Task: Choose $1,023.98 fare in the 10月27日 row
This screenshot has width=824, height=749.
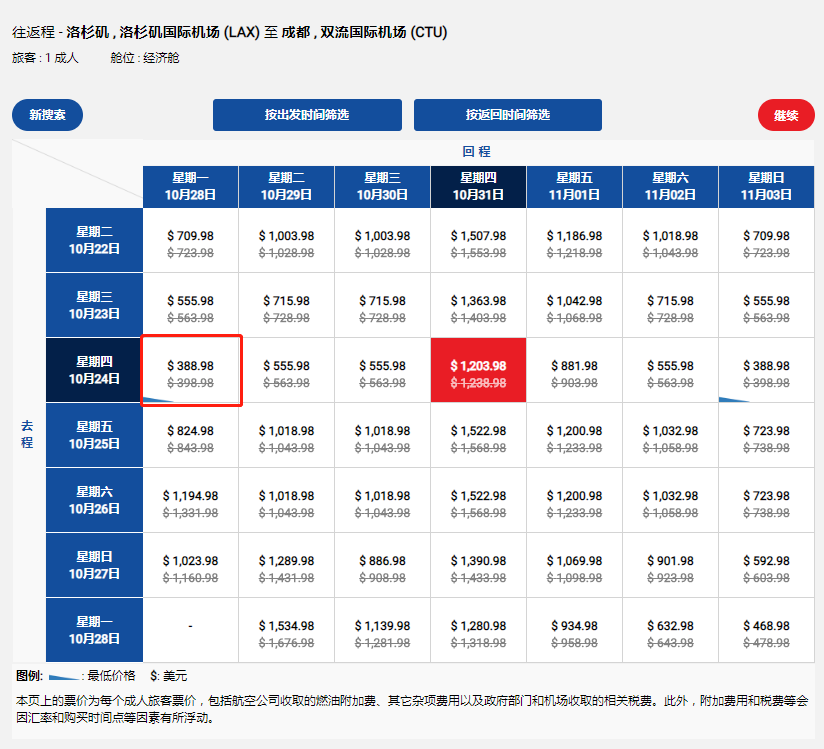Action: point(190,565)
